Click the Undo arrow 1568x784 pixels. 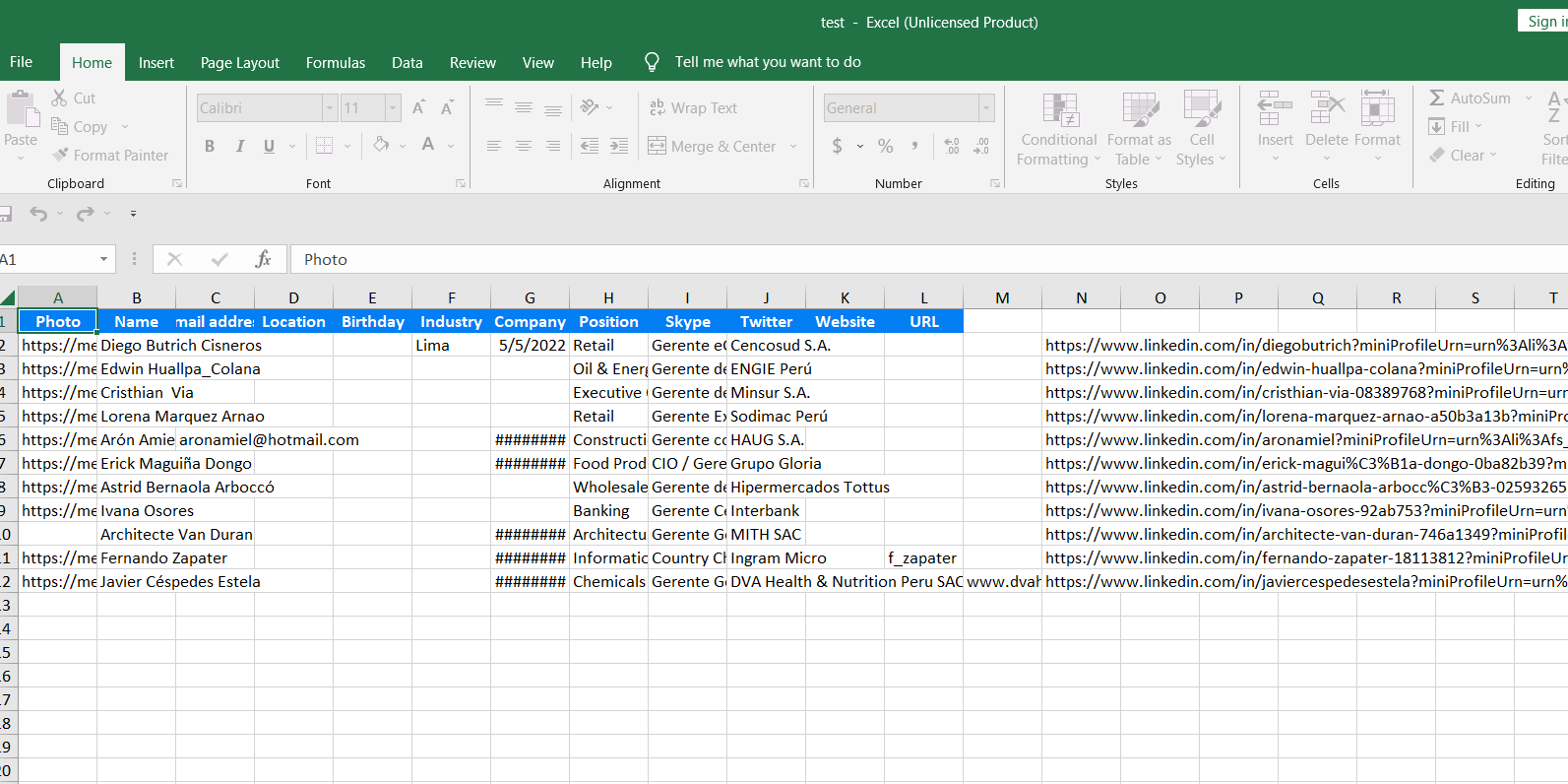coord(38,214)
